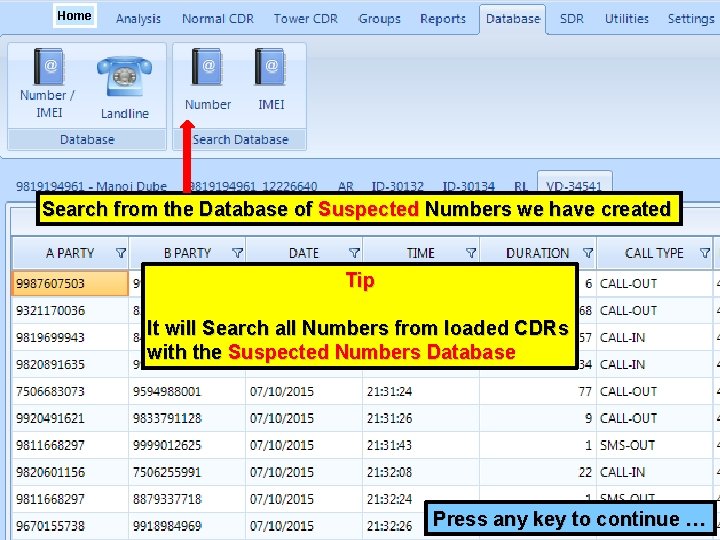720x540 pixels.
Task: Select A PARTY cell 9819699943
Action: 70,338
